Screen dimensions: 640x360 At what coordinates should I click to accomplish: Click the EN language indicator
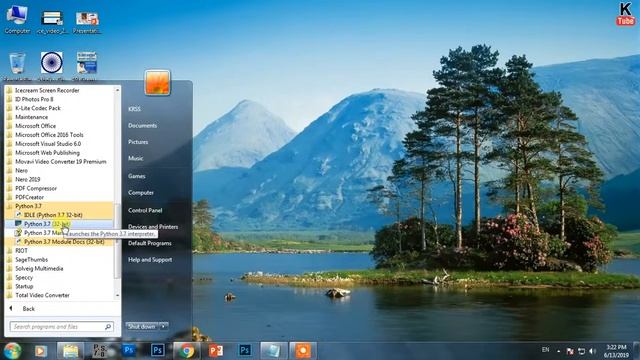coord(545,350)
